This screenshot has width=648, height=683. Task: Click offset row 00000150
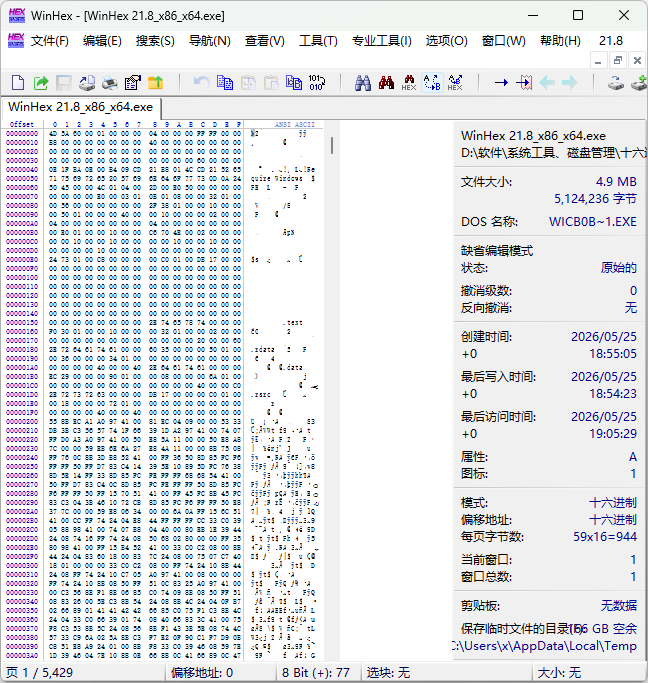(22, 322)
